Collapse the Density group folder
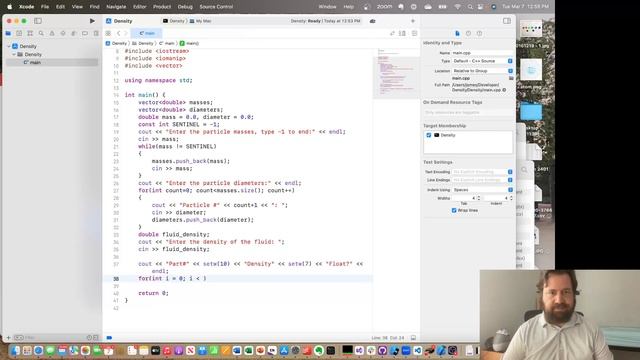 (14, 54)
